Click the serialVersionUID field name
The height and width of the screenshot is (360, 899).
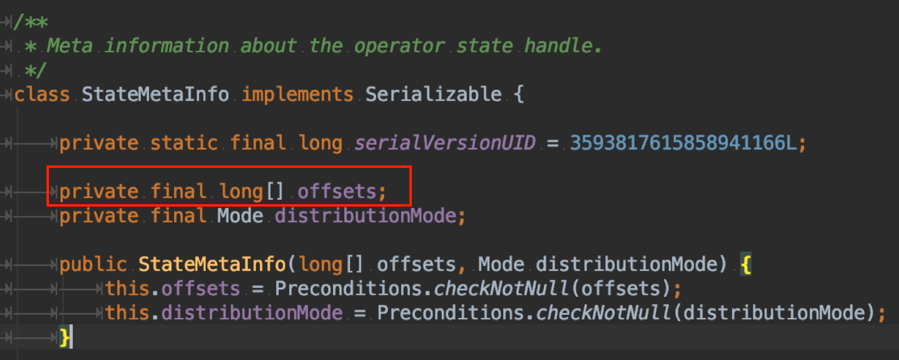click(445, 143)
